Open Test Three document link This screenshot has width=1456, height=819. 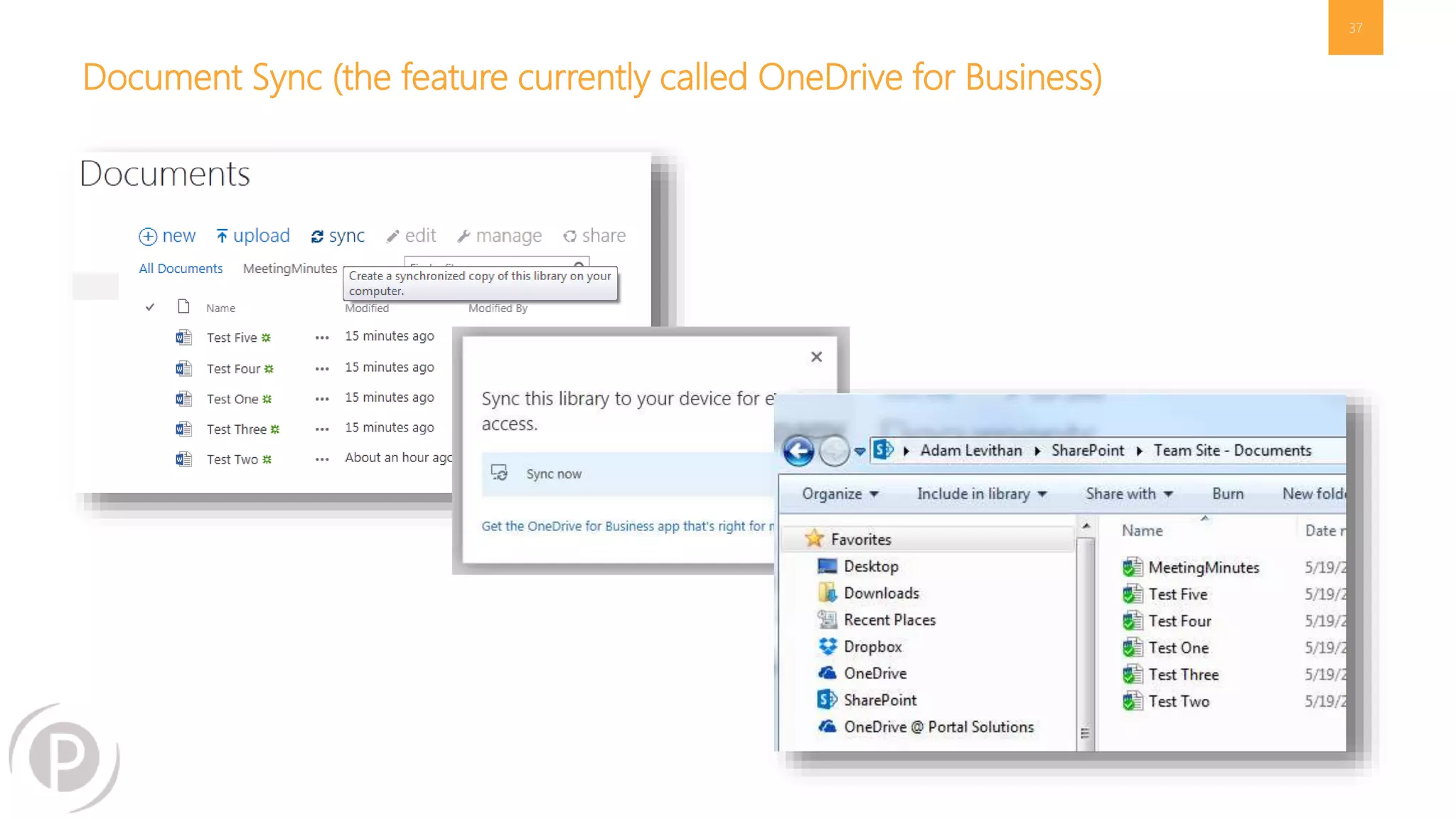click(x=236, y=429)
